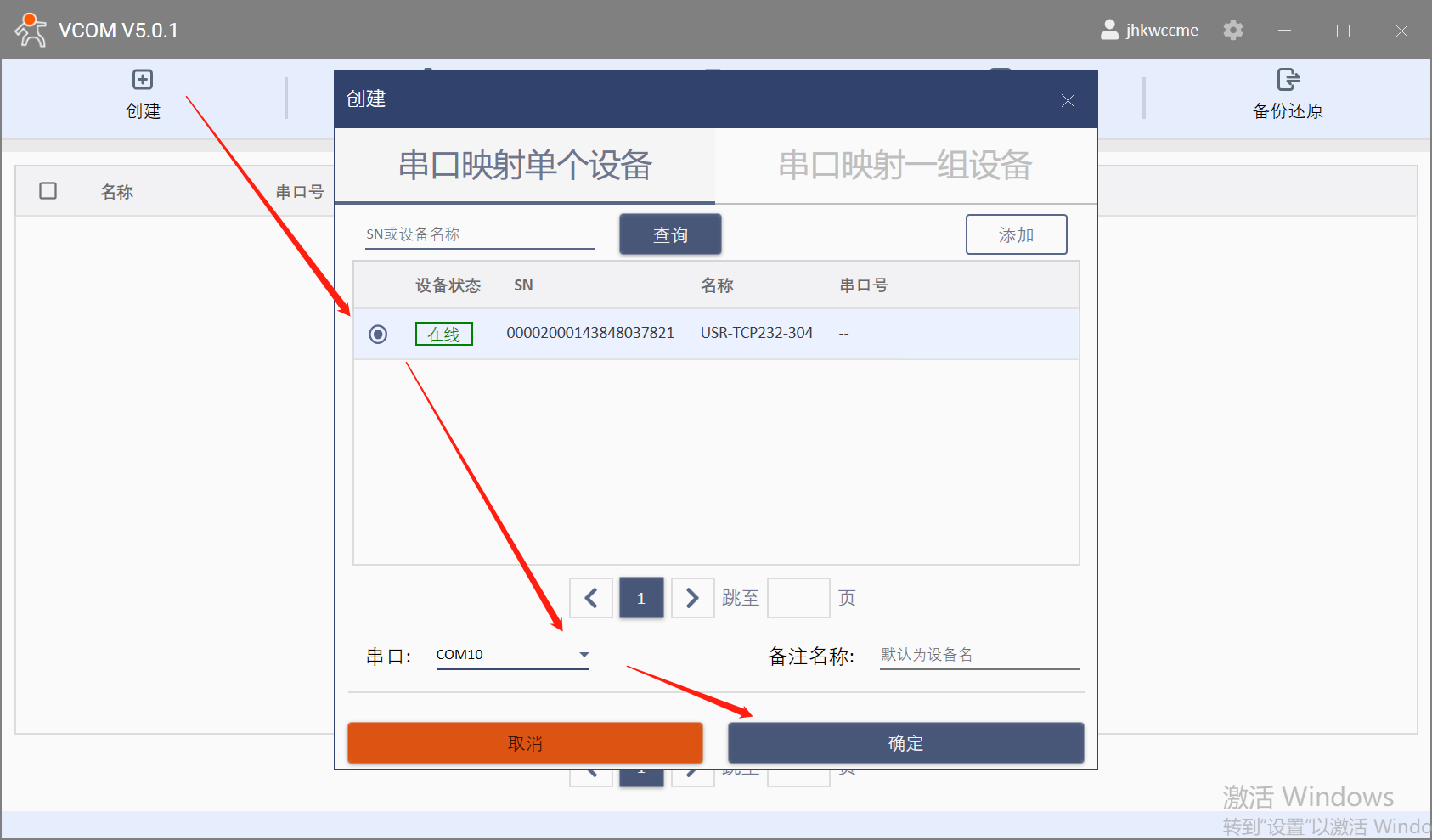The width and height of the screenshot is (1432, 840).
Task: Click the VCOM app logo icon
Action: (31, 30)
